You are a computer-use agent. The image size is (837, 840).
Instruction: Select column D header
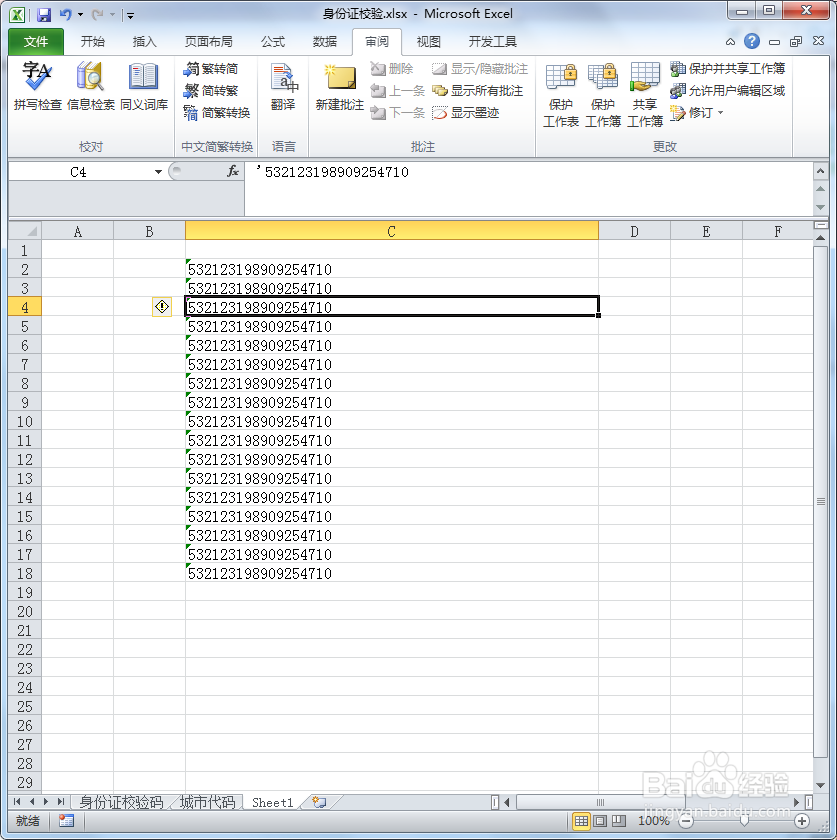point(634,231)
